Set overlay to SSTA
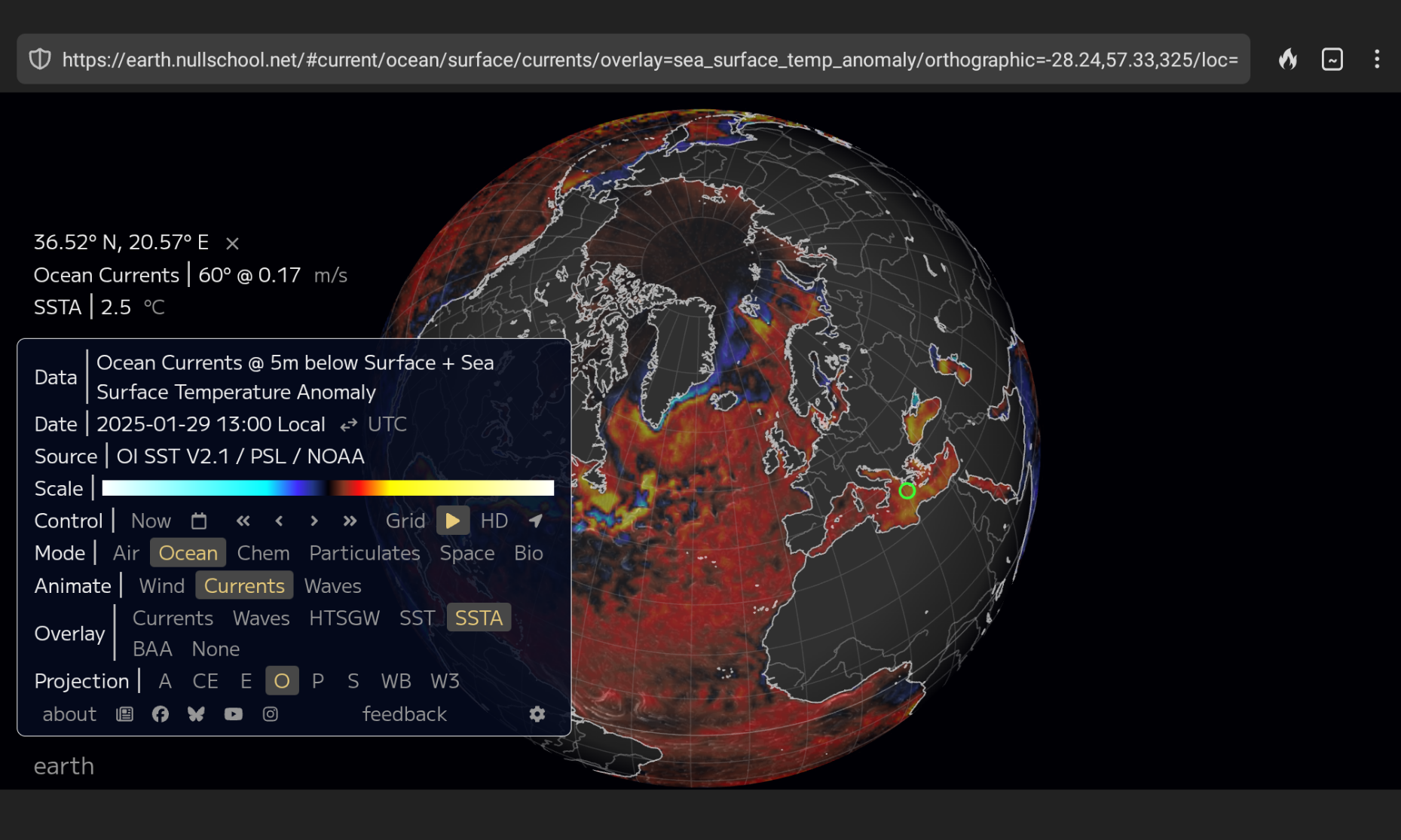The image size is (1401, 840). (479, 619)
